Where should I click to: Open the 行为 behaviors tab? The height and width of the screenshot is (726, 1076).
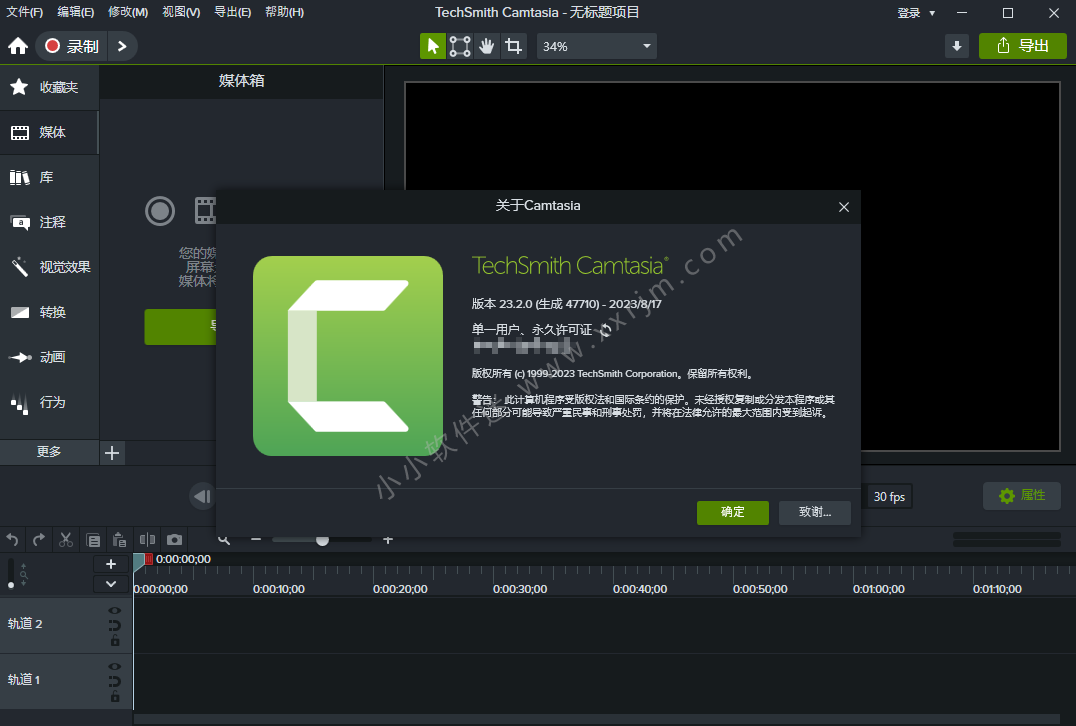click(49, 402)
